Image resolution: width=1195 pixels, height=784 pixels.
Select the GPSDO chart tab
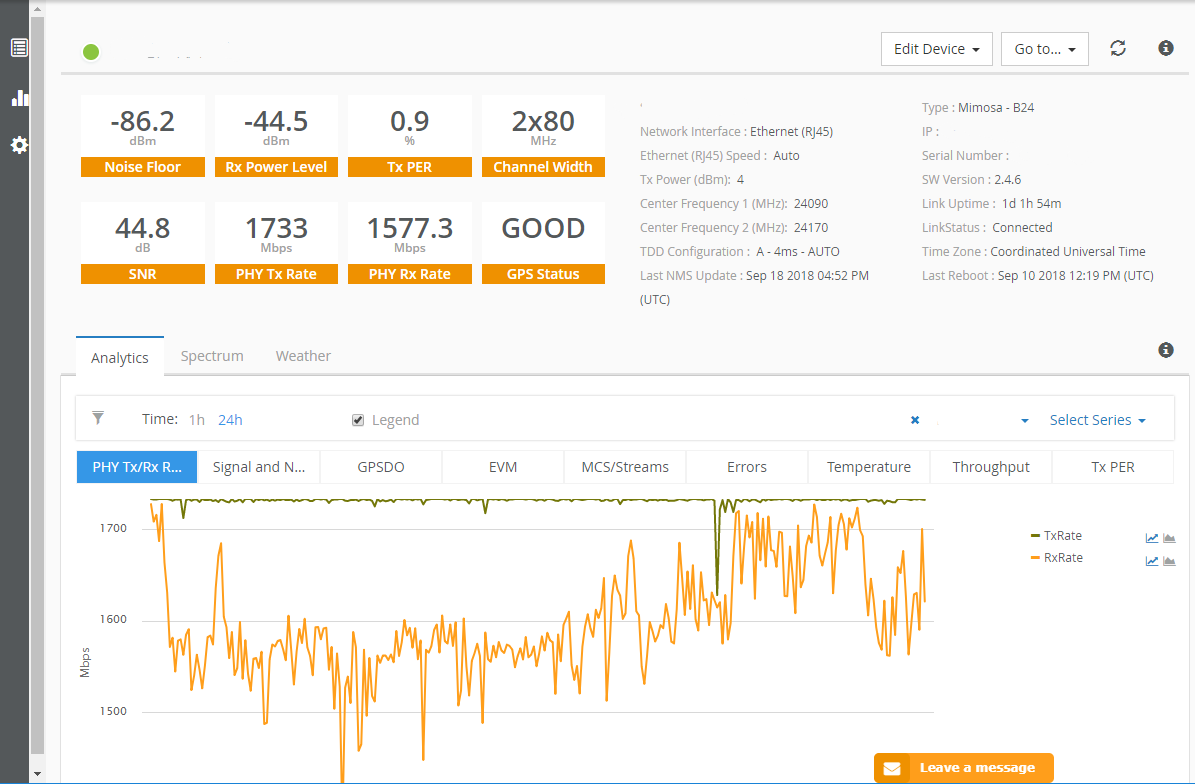click(381, 467)
